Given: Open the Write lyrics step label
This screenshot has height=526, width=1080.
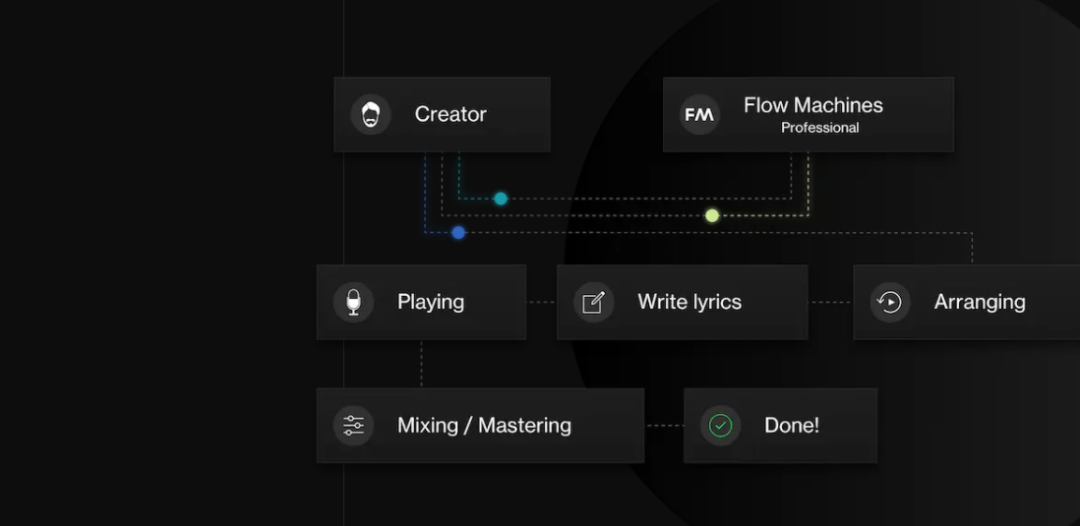Looking at the screenshot, I should 689,302.
